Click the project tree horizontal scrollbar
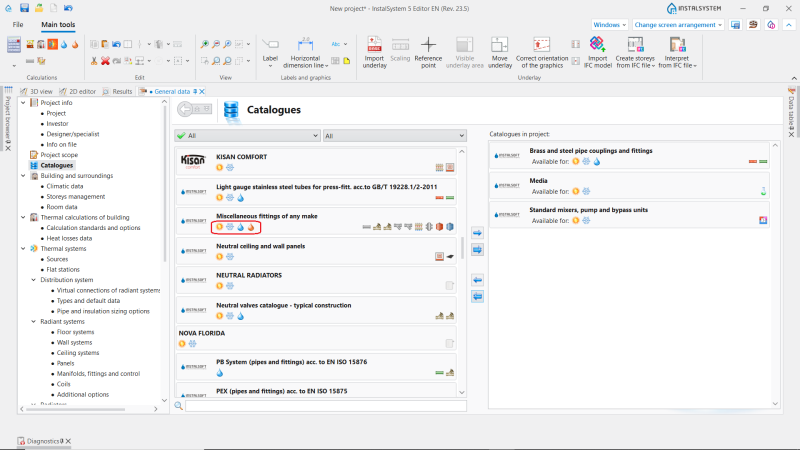The image size is (800, 450). (x=76, y=409)
